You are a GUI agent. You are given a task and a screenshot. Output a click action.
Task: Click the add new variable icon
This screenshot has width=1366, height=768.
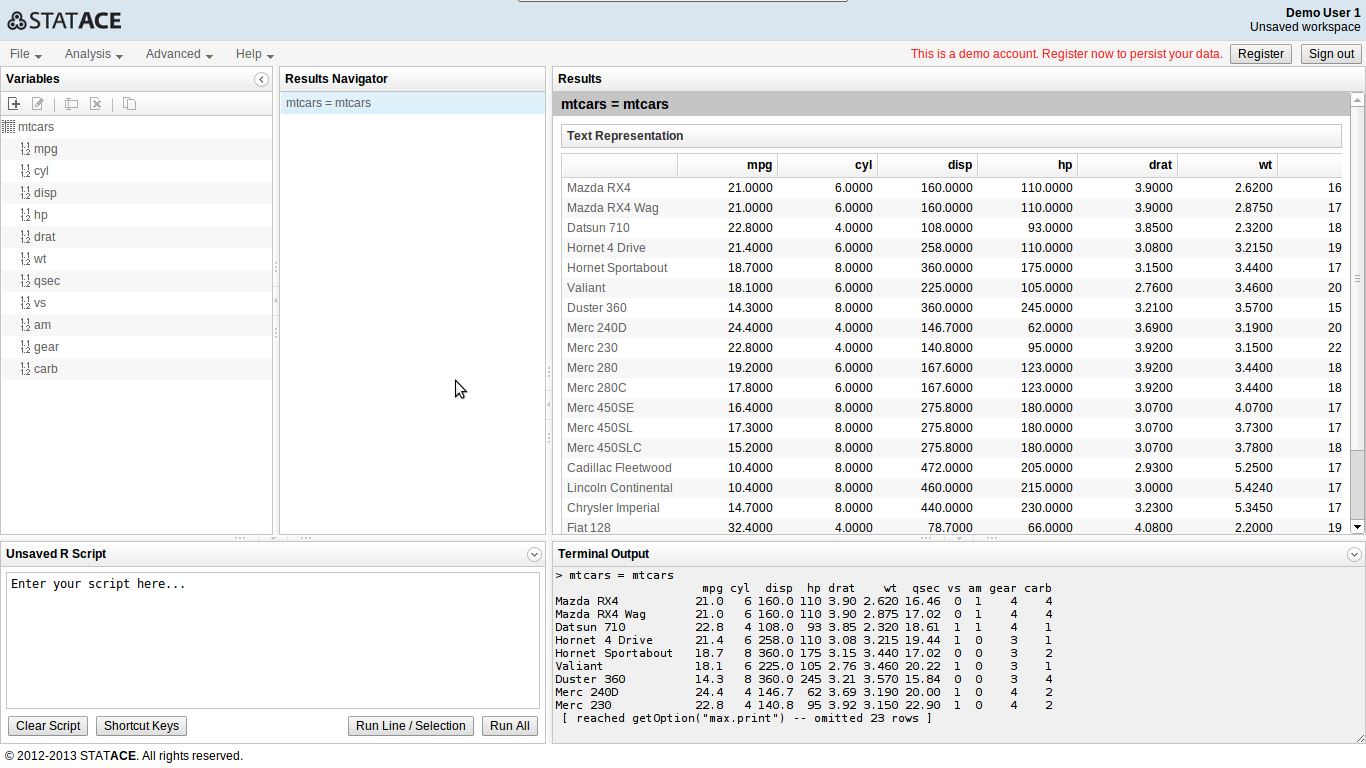(14, 104)
